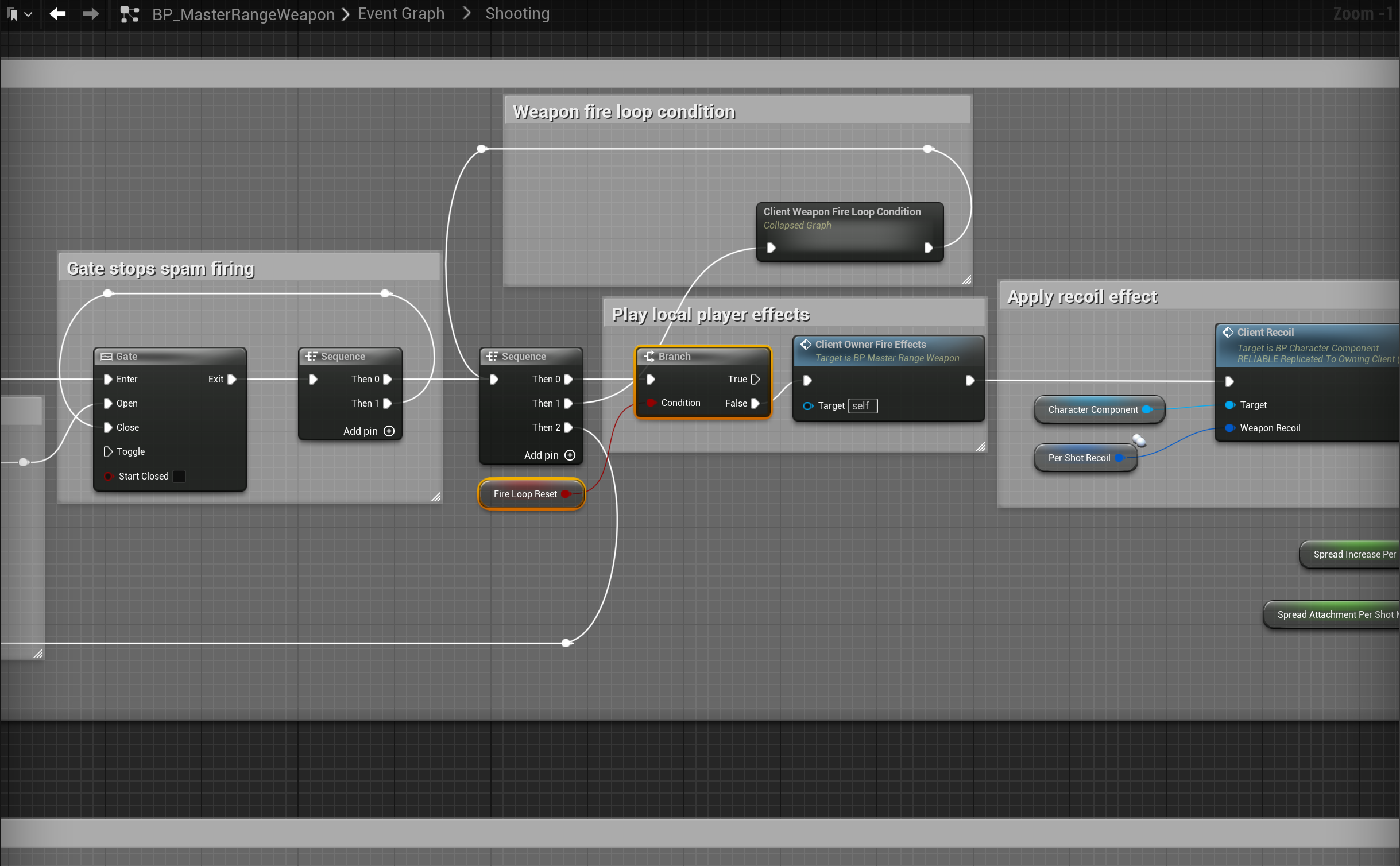1400x866 pixels.
Task: Click the Client Owner Fire Effects function icon
Action: [x=806, y=345]
